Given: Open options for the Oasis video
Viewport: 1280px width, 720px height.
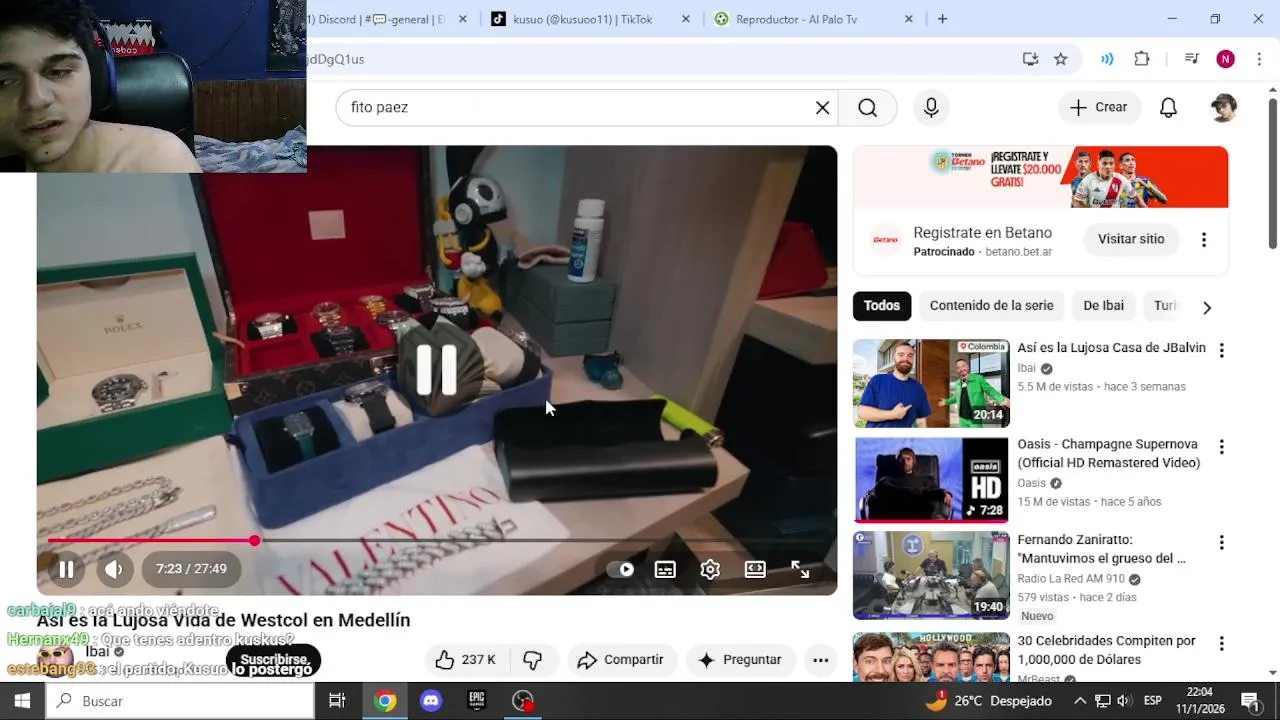Looking at the screenshot, I should click(1221, 446).
